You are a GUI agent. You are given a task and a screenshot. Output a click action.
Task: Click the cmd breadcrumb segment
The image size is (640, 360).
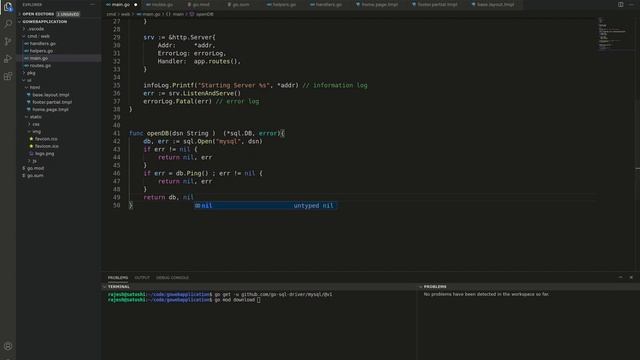tap(111, 14)
